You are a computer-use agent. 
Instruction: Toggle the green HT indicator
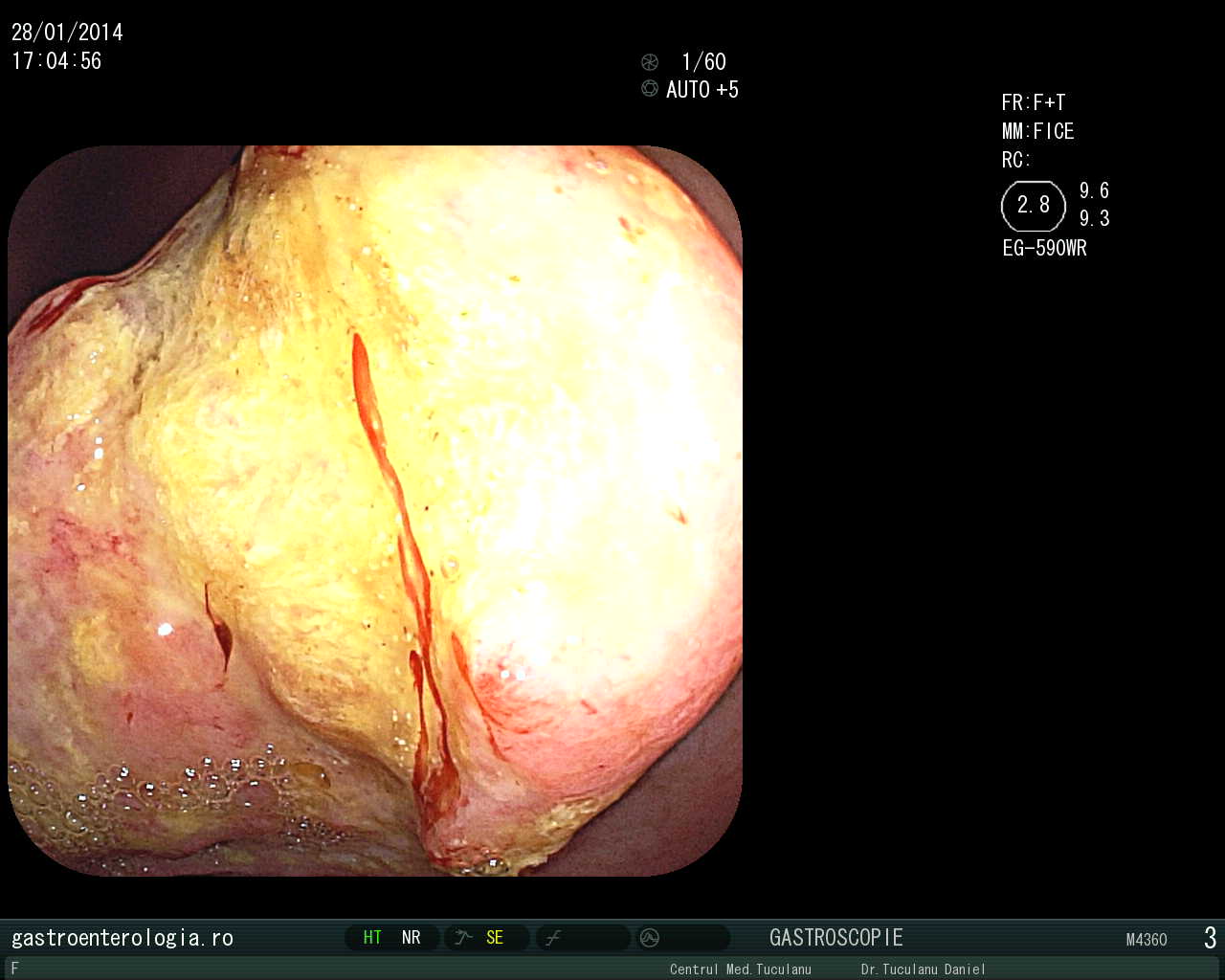(372, 938)
